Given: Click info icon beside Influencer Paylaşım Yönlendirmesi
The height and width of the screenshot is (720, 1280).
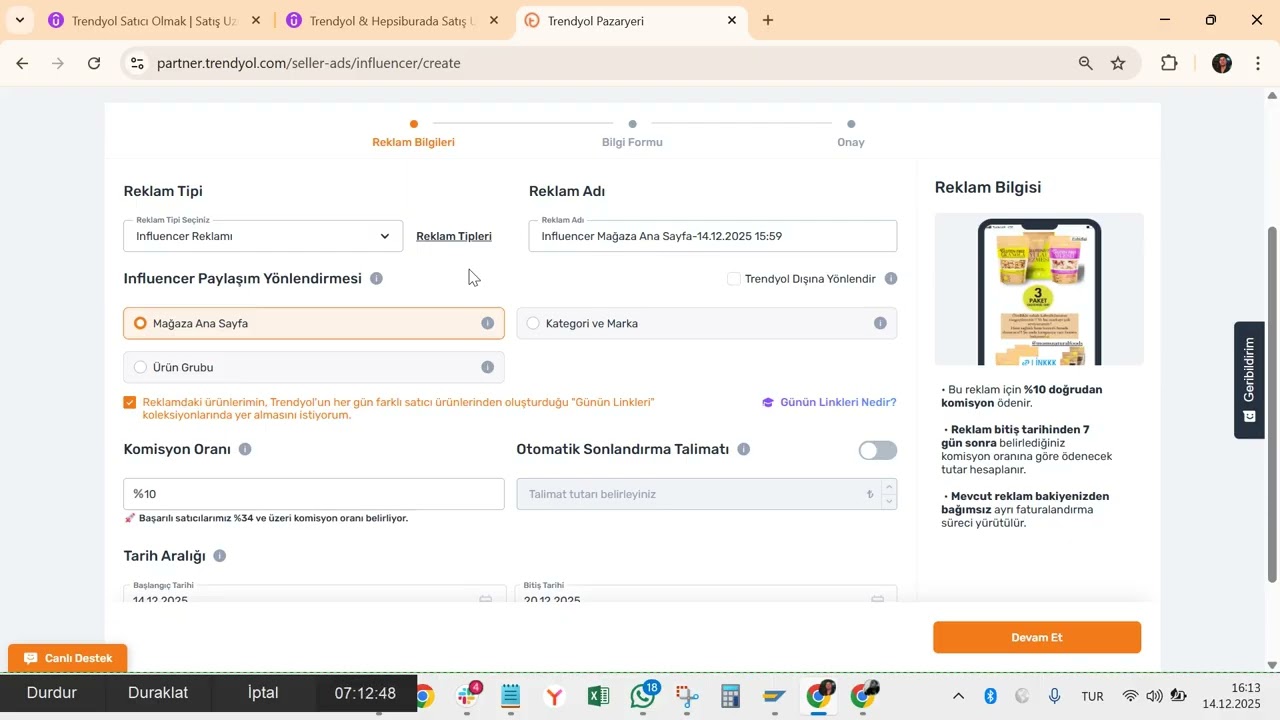Looking at the screenshot, I should pos(376,278).
